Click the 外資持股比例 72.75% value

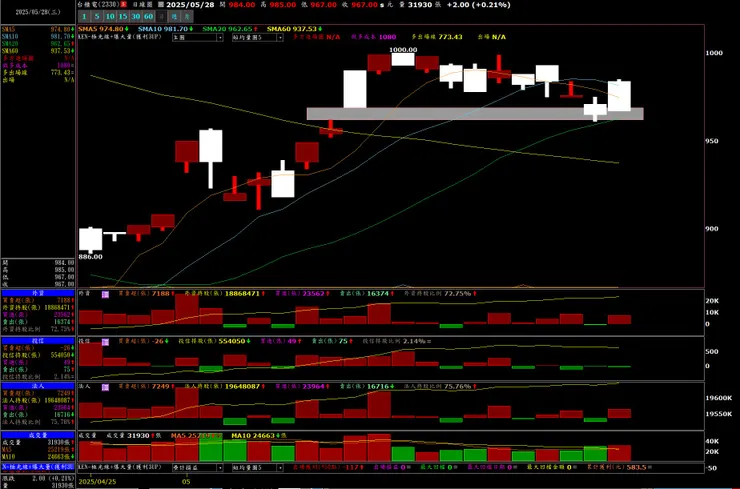[x=458, y=294]
